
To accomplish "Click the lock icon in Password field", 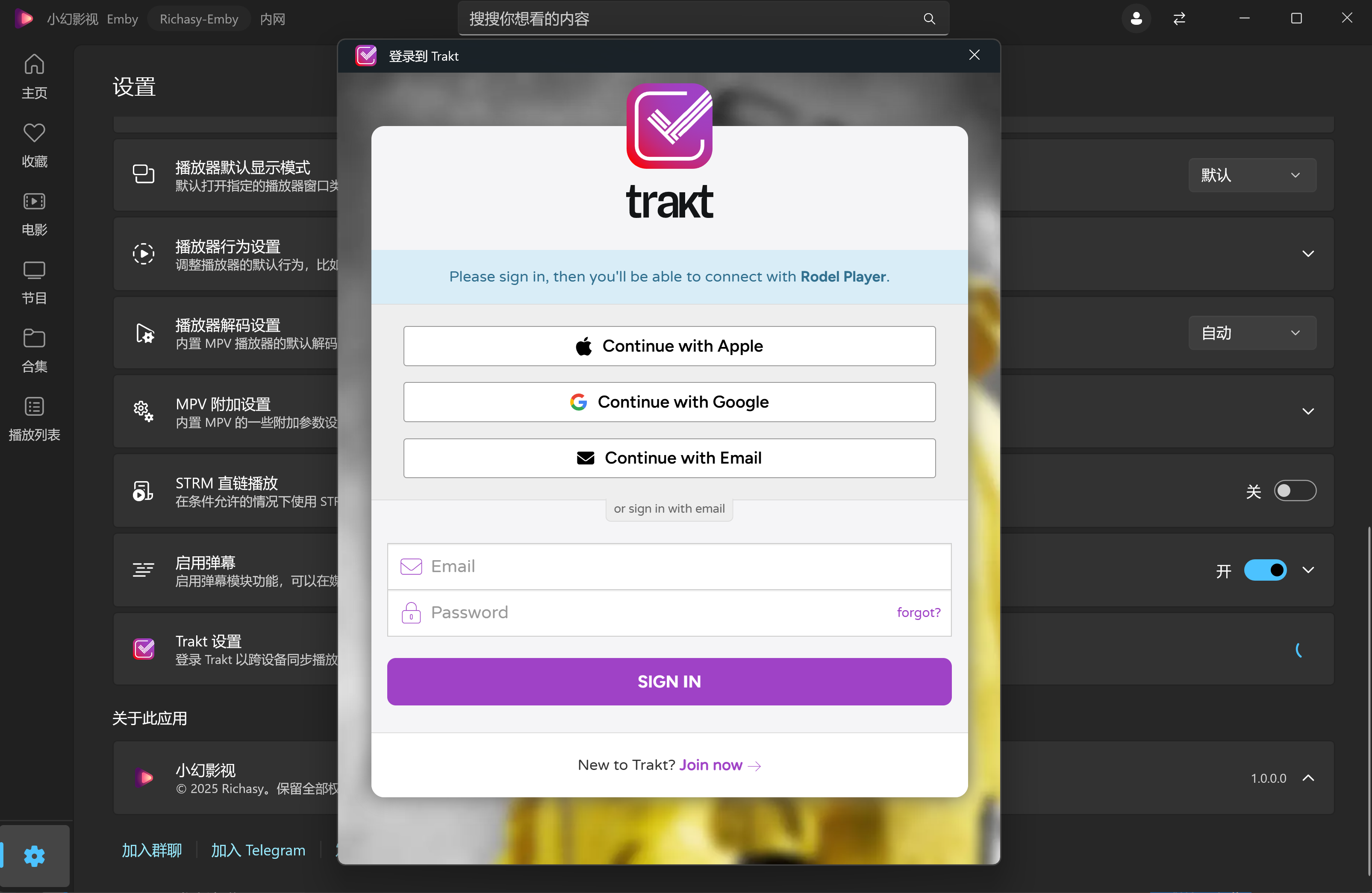I will 411,612.
